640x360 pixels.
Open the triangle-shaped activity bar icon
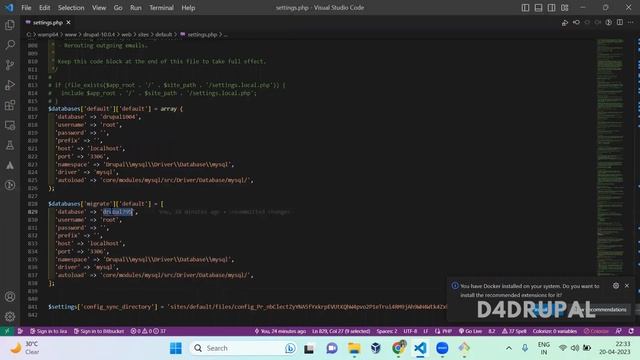point(10,165)
